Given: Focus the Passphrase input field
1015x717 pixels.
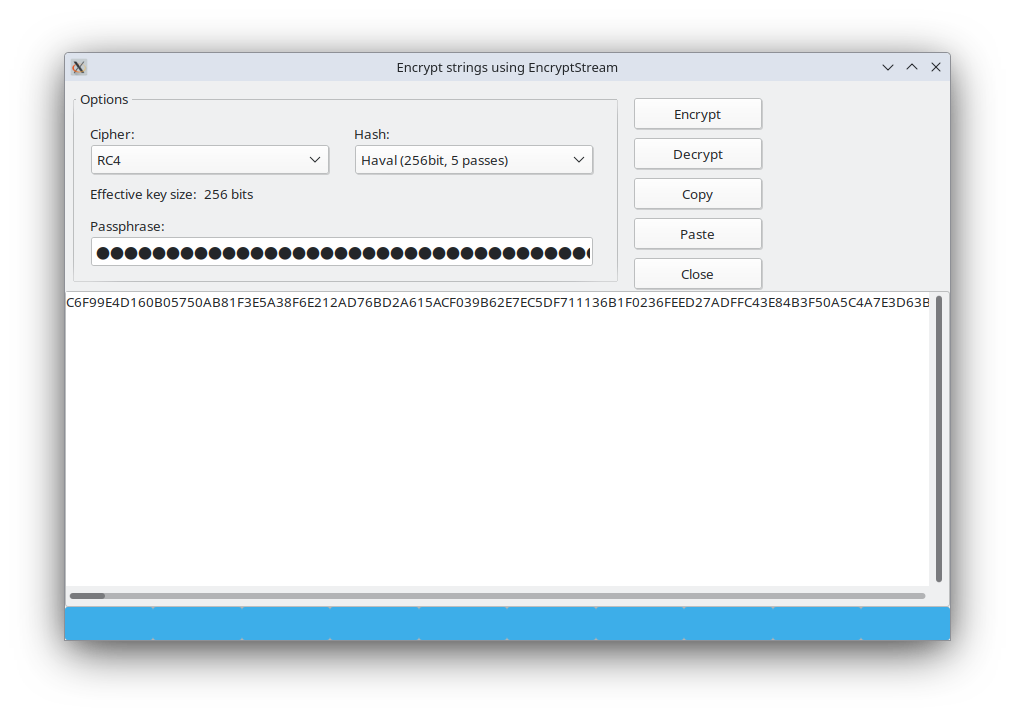Looking at the screenshot, I should (342, 252).
